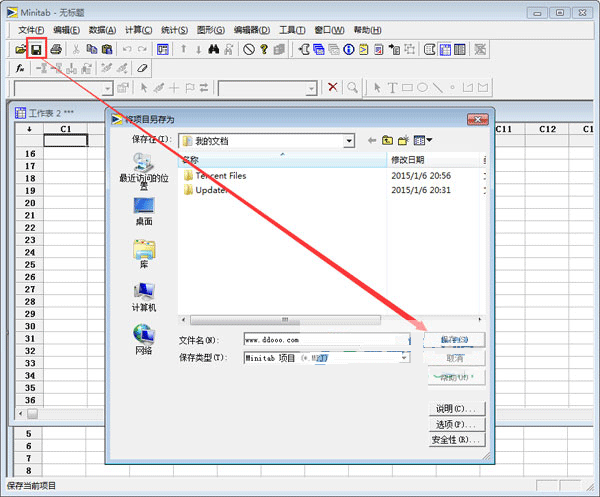Click the Copy icon in the toolbar
600x497 pixels.
[x=92, y=49]
